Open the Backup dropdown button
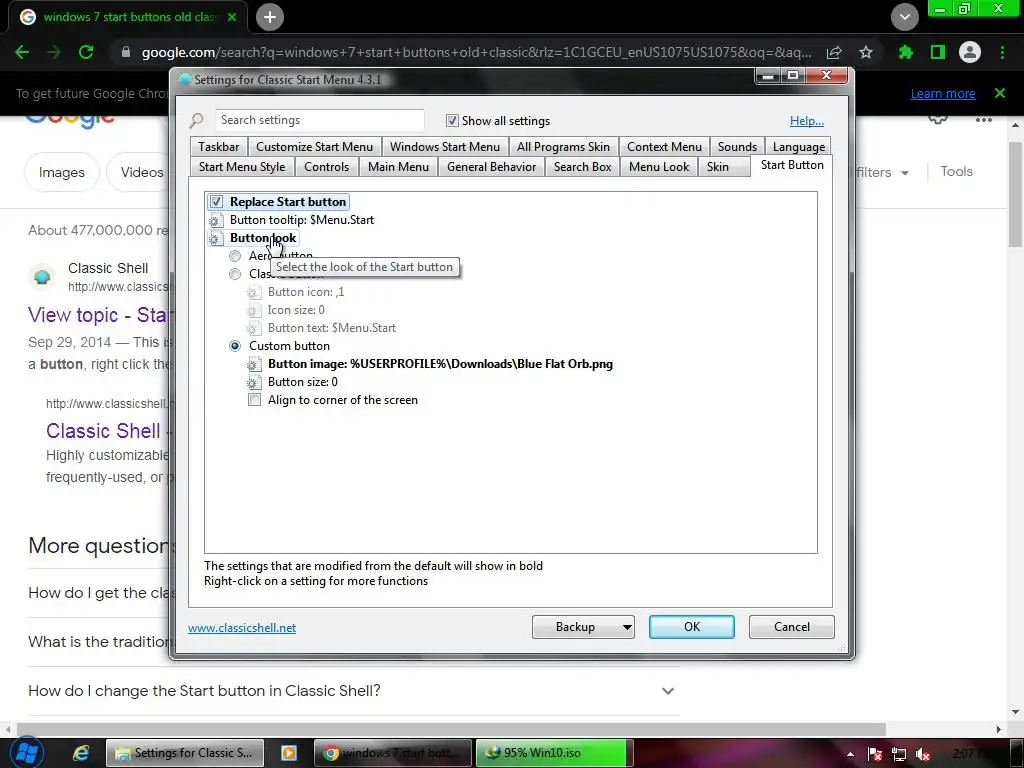1024x768 pixels. click(x=583, y=627)
